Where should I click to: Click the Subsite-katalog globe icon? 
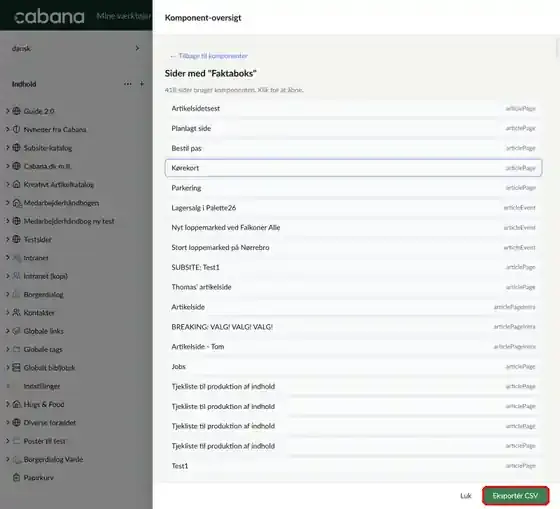tap(16, 148)
